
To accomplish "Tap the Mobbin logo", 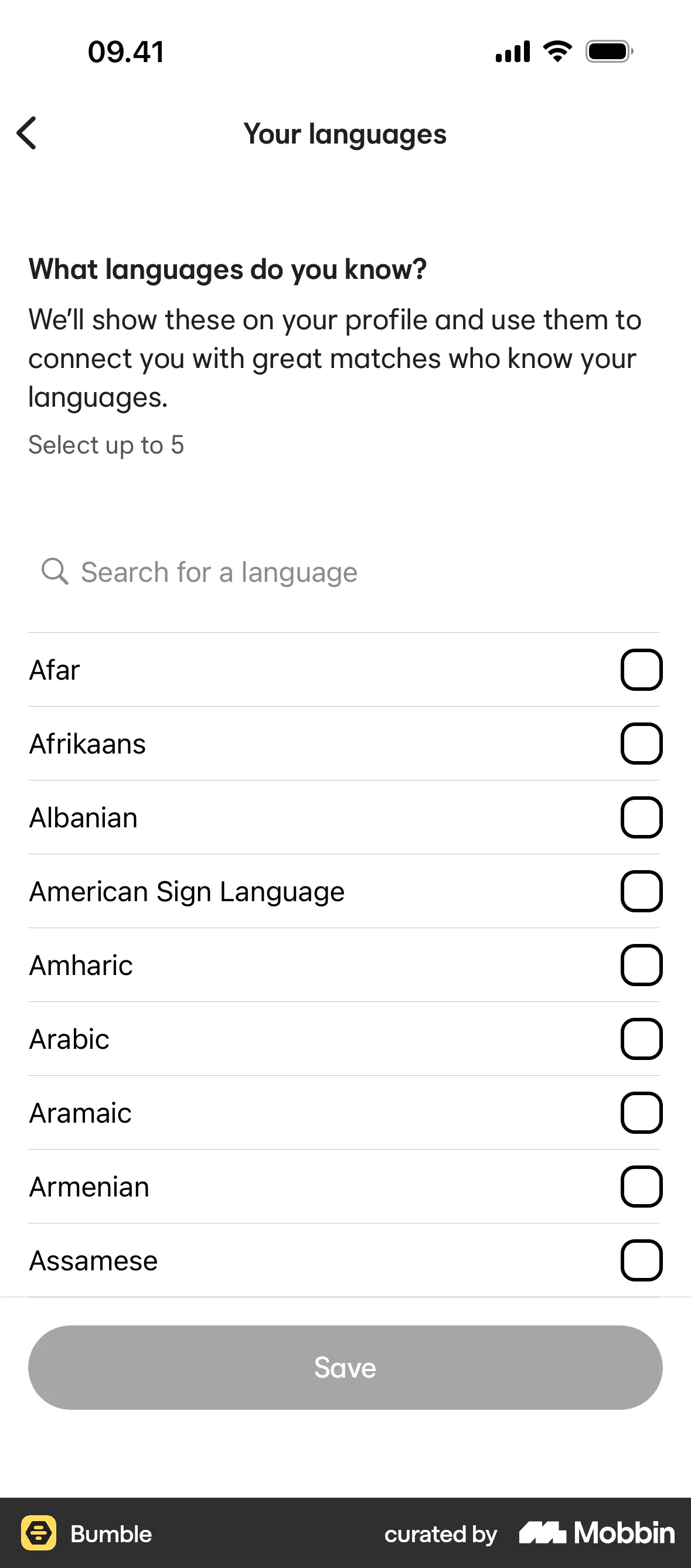I will (597, 1533).
